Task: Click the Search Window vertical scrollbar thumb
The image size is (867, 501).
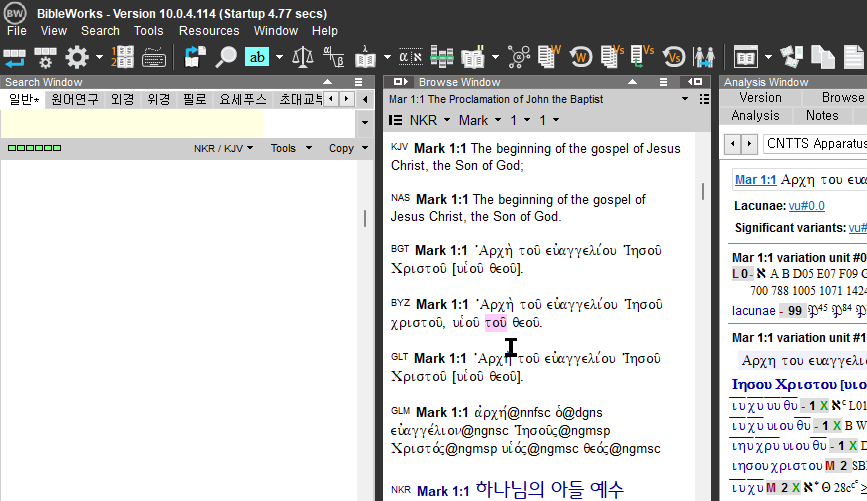Action: click(365, 218)
